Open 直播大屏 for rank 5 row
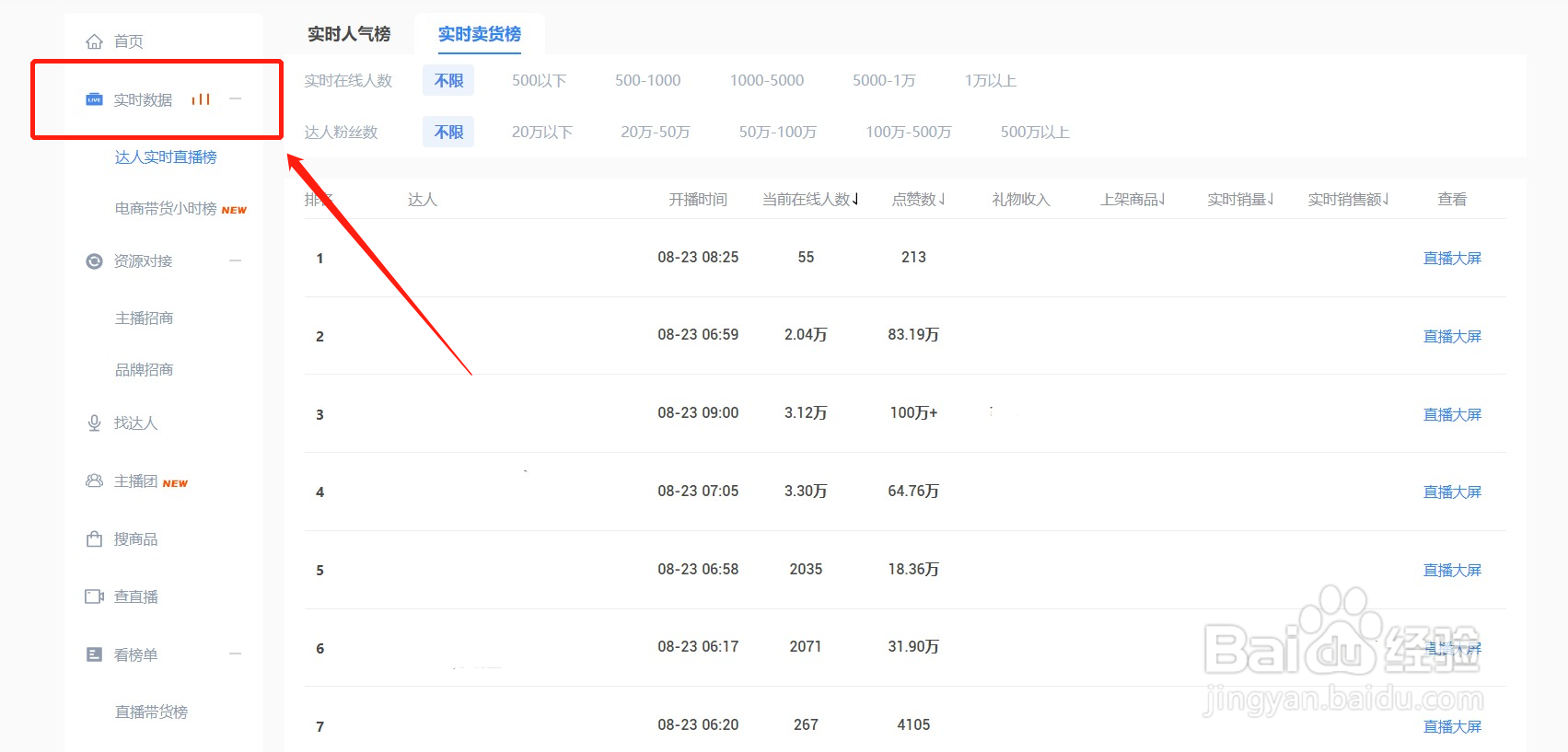Viewport: 1568px width, 752px height. pyautogui.click(x=1452, y=571)
